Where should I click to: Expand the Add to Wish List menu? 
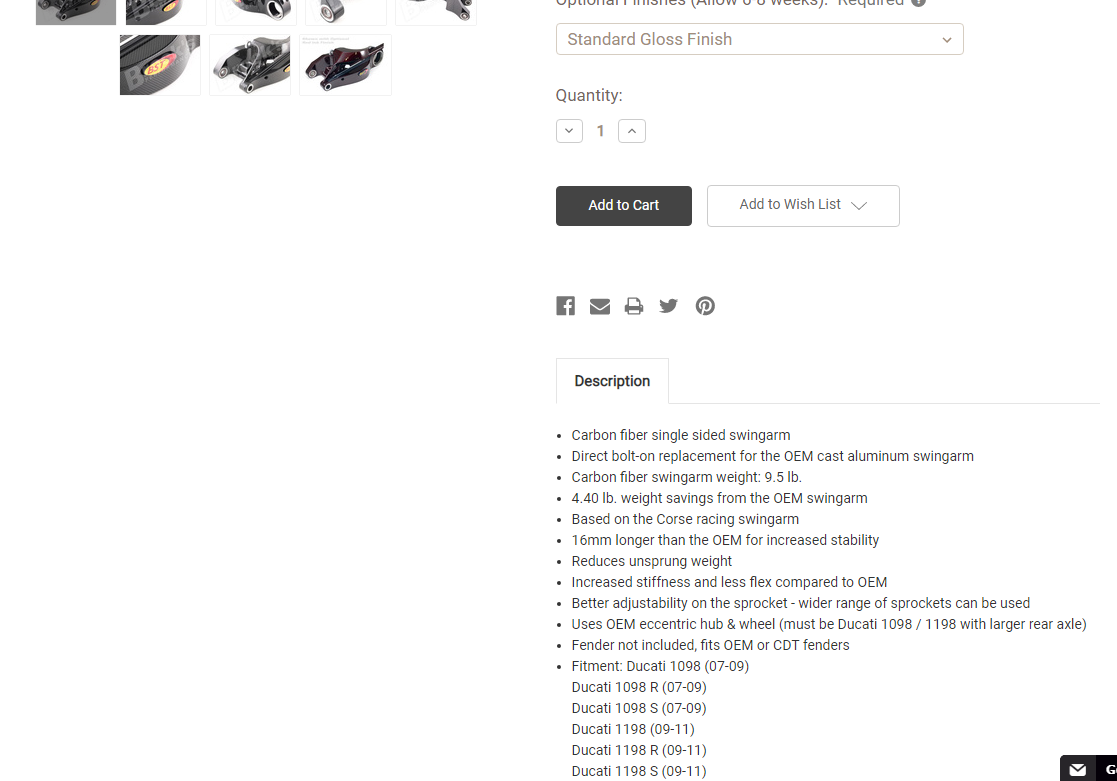(803, 206)
